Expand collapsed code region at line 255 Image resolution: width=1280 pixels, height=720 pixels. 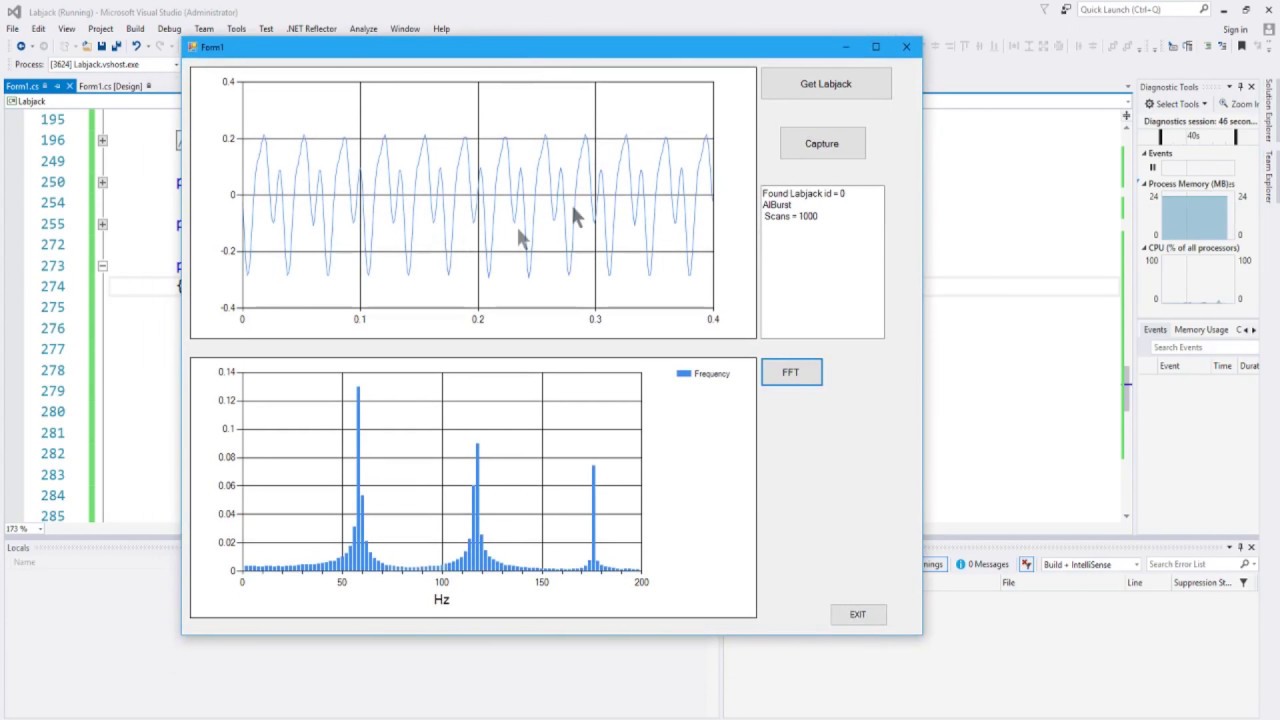[102, 225]
